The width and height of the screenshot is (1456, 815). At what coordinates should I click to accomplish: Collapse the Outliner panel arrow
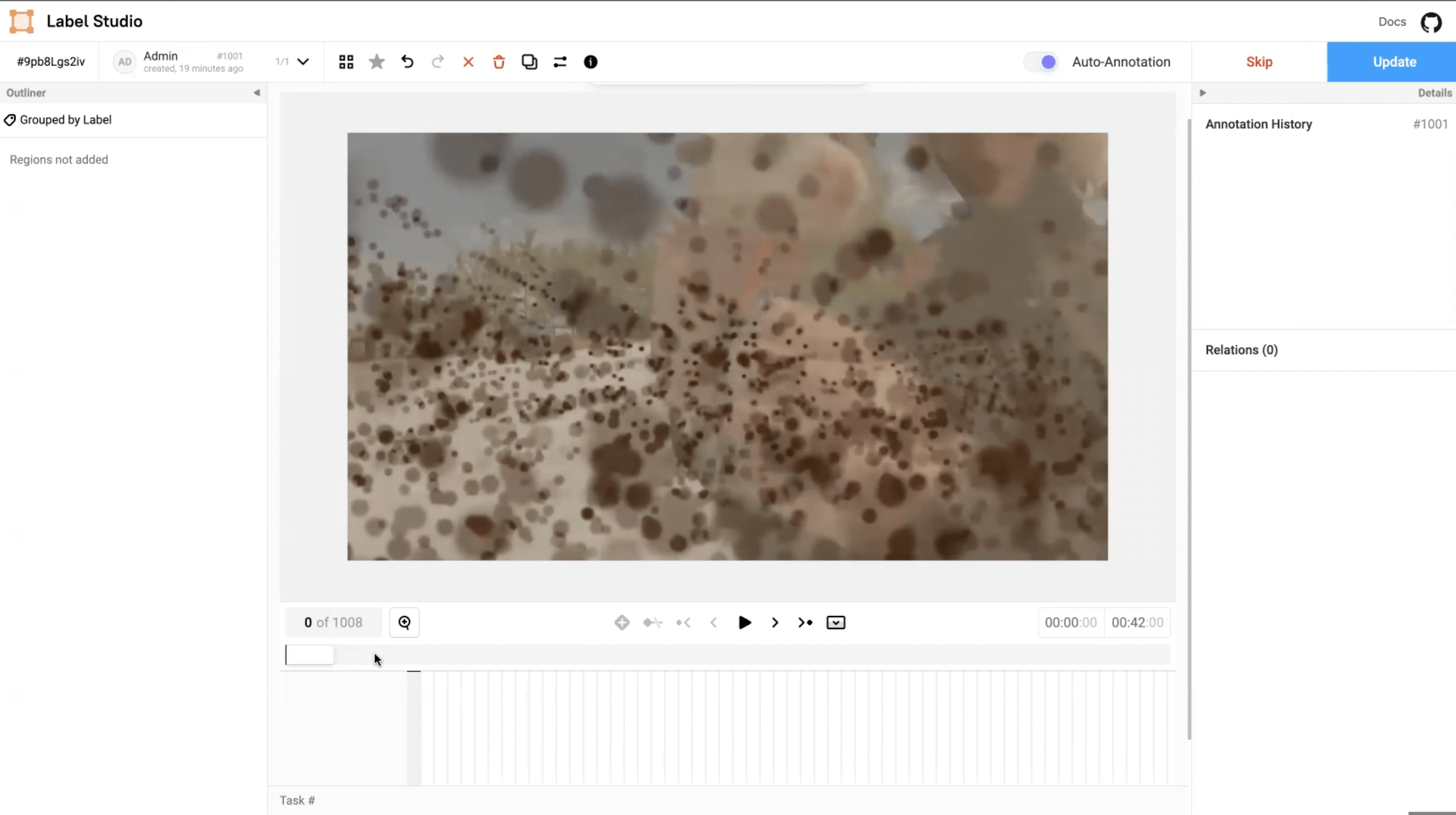[256, 93]
